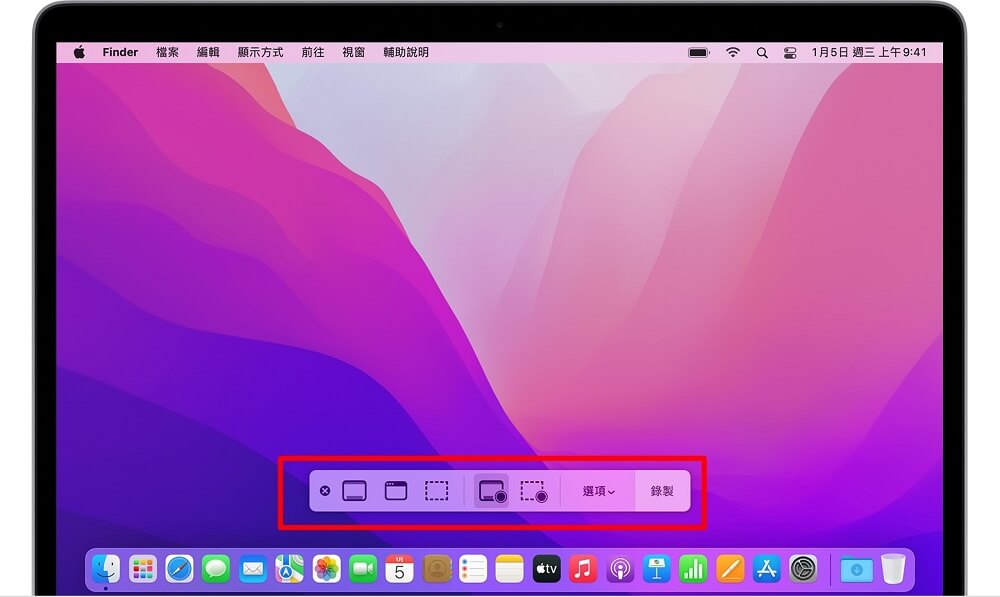
Task: Open Control Center in the menu bar
Action: pos(790,51)
